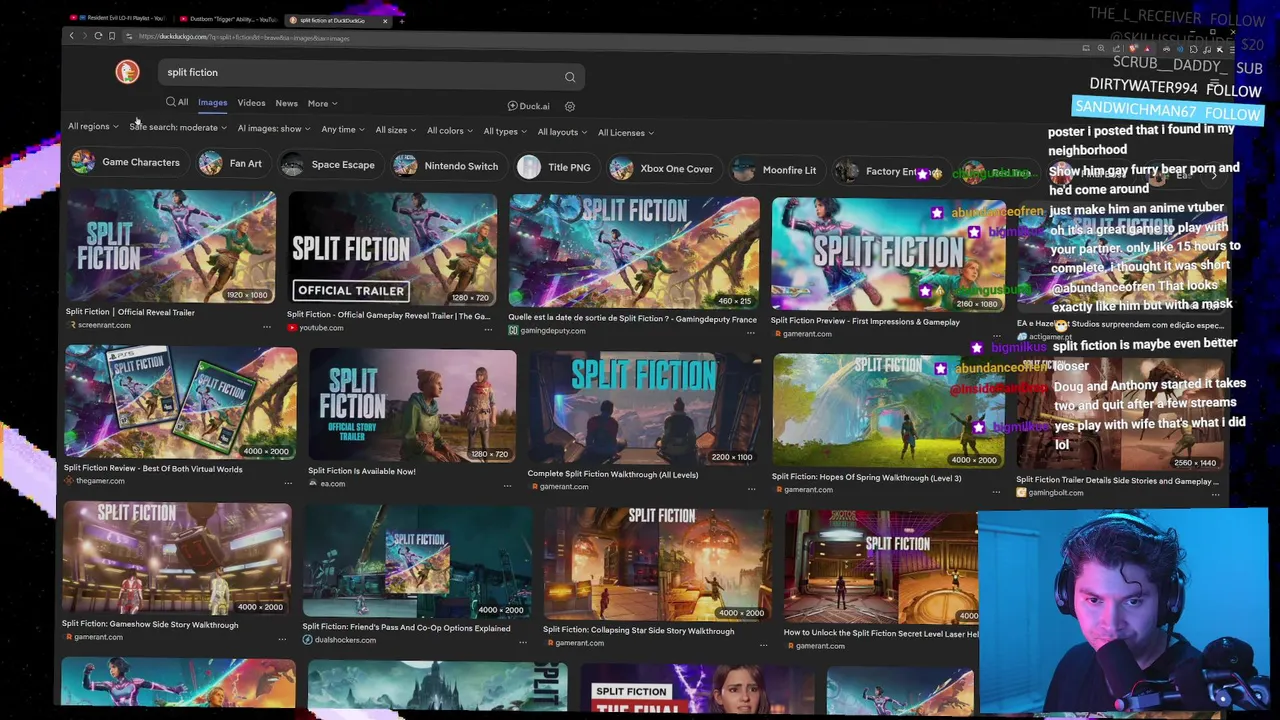Expand the More search menu

(322, 104)
